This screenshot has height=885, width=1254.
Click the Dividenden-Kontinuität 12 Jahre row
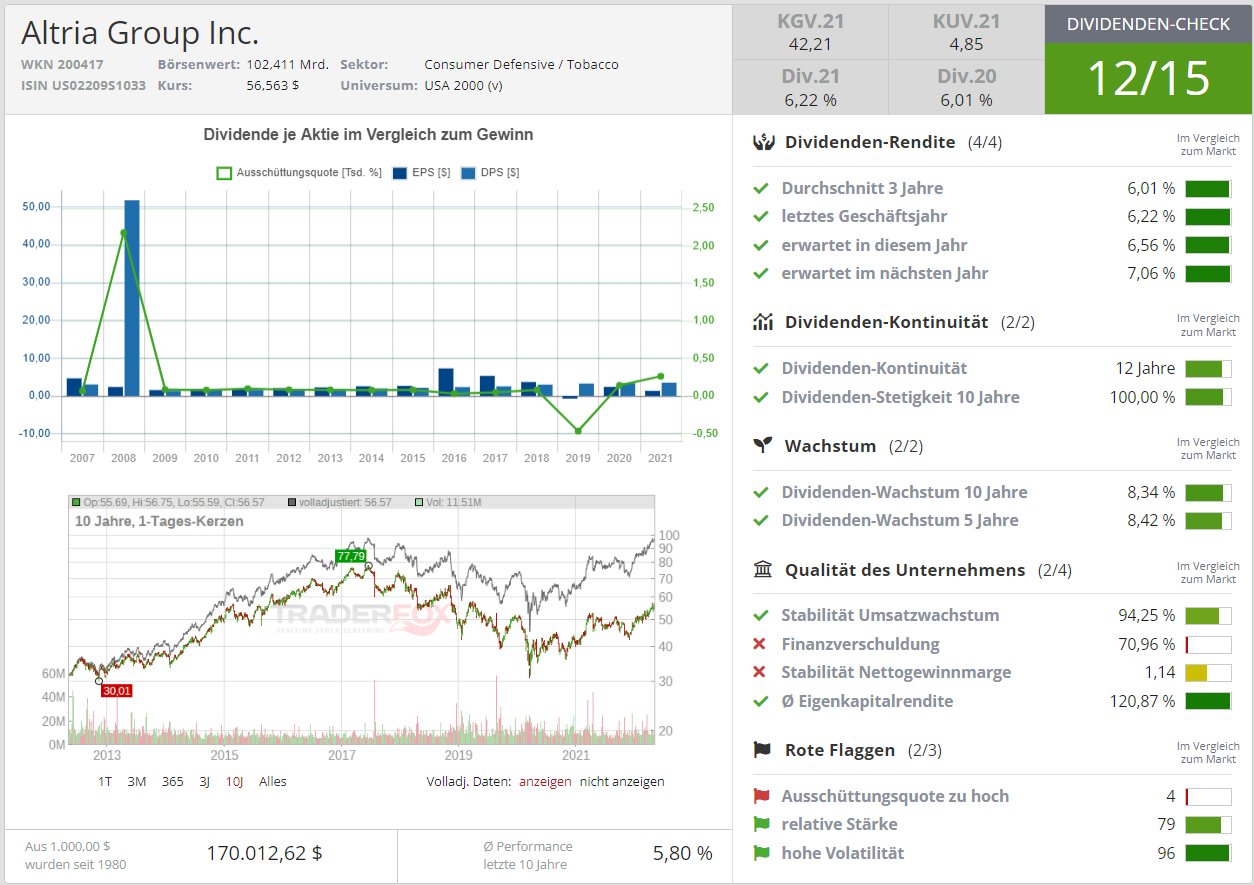pos(992,368)
